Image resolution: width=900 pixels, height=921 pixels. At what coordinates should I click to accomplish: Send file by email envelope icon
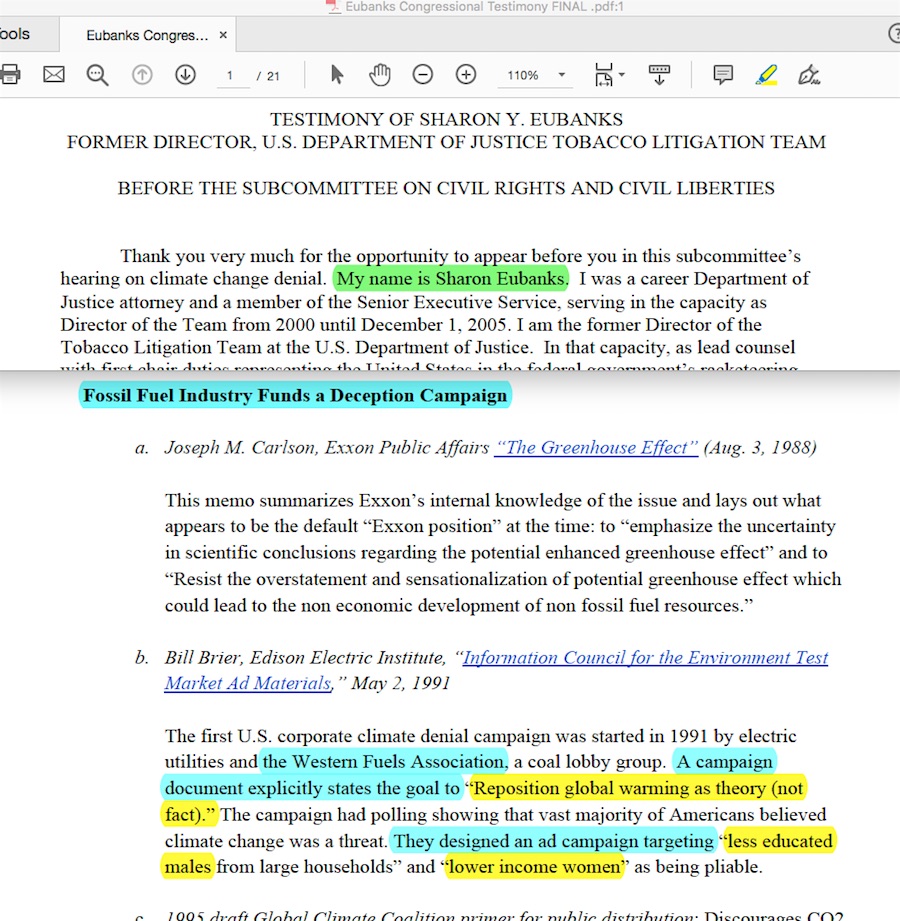(x=53, y=75)
